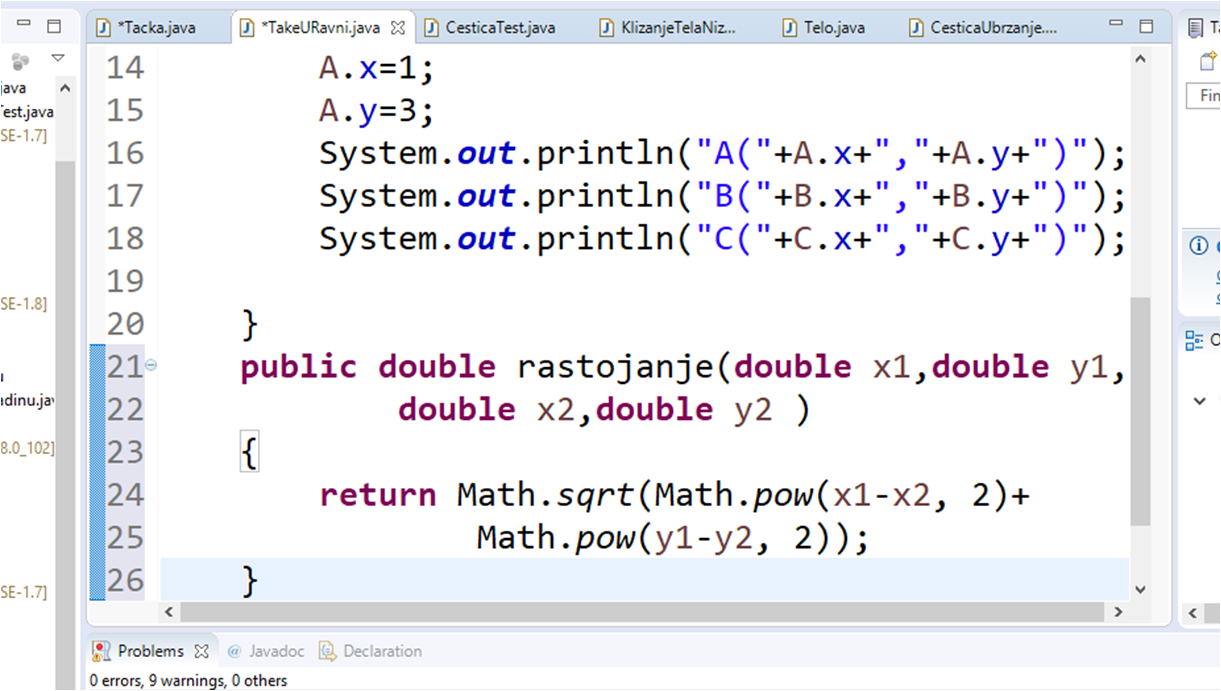Image resolution: width=1221 pixels, height=691 pixels.
Task: Switch to the CesticaUbrzanje tab
Action: click(x=983, y=28)
